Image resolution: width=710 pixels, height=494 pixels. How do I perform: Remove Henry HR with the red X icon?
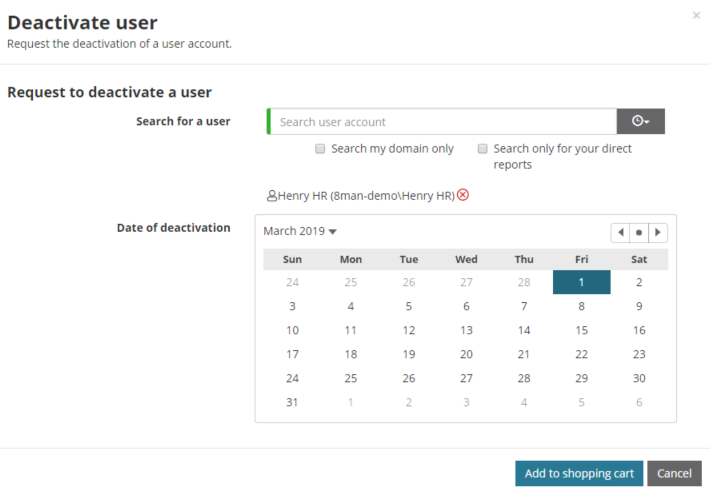(463, 195)
